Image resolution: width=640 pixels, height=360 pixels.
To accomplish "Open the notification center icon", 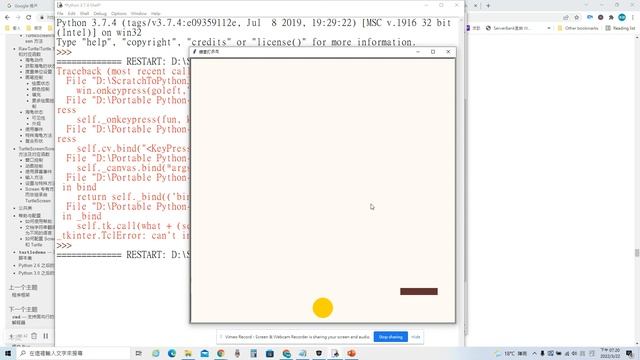I will coord(630,353).
